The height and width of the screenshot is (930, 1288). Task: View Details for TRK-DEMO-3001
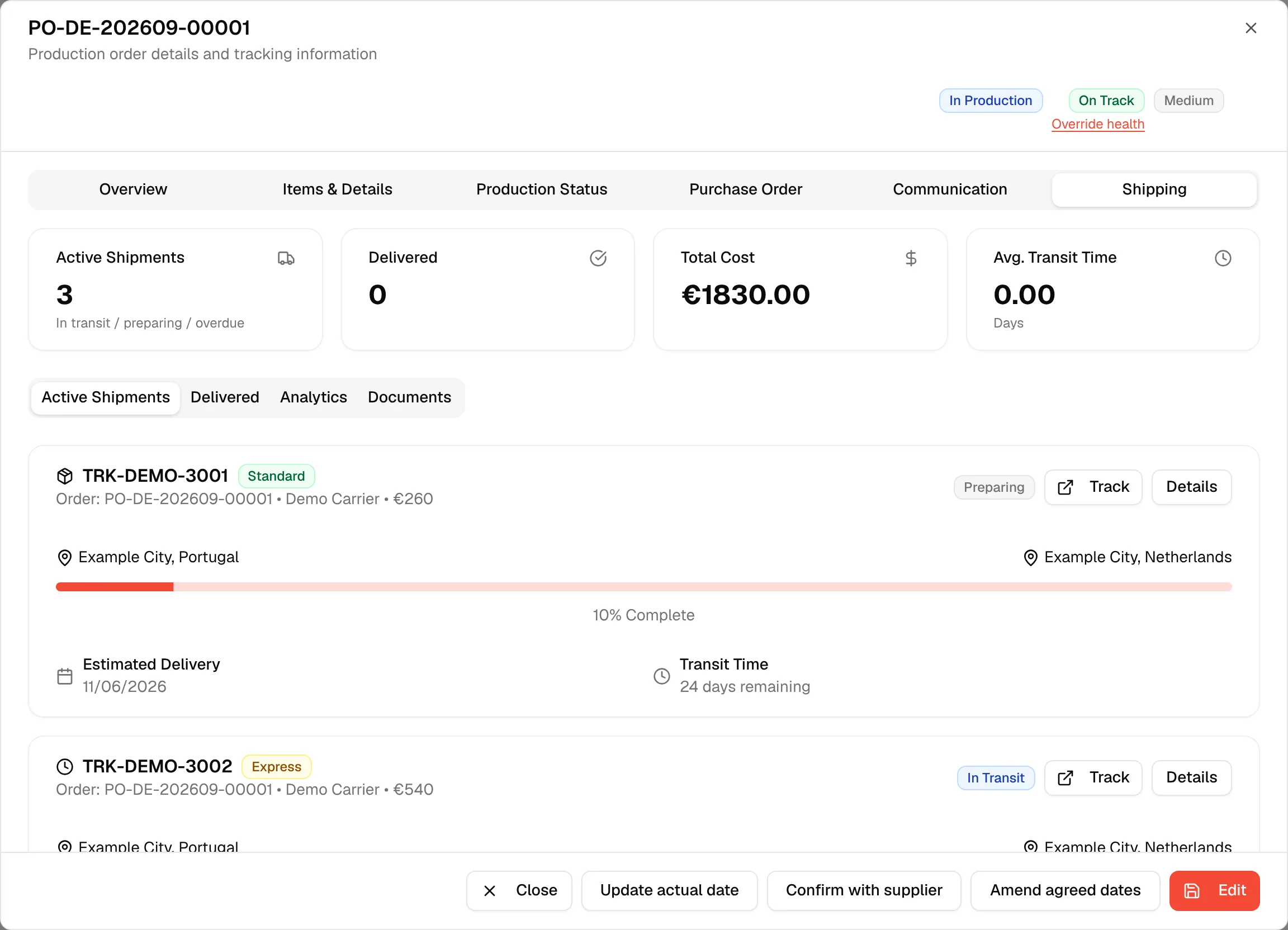click(1191, 487)
